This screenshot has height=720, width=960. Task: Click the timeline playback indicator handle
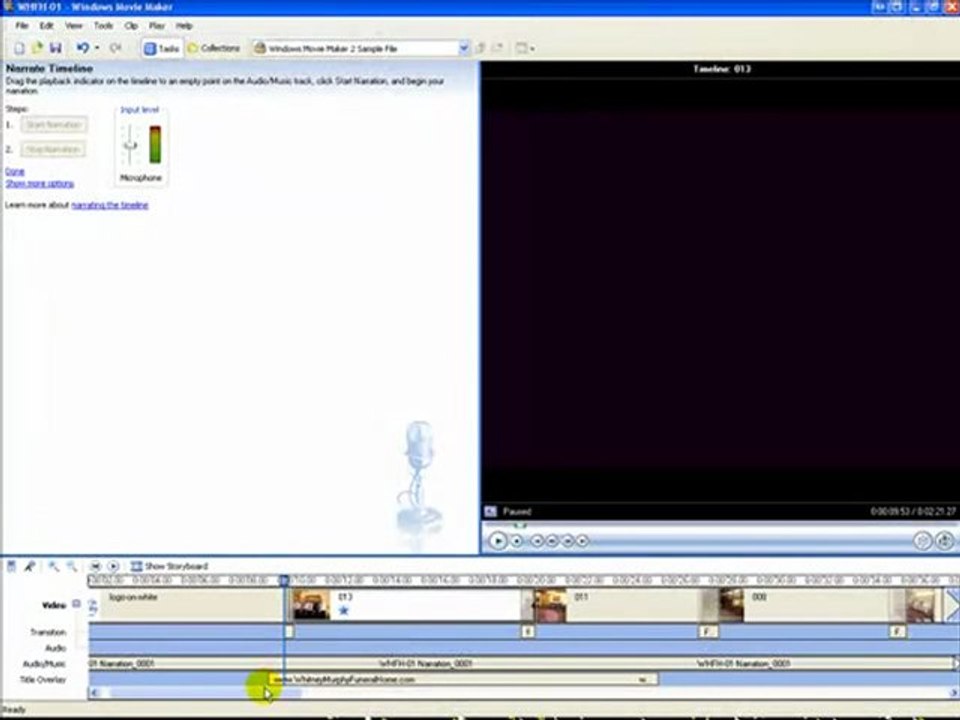point(284,580)
